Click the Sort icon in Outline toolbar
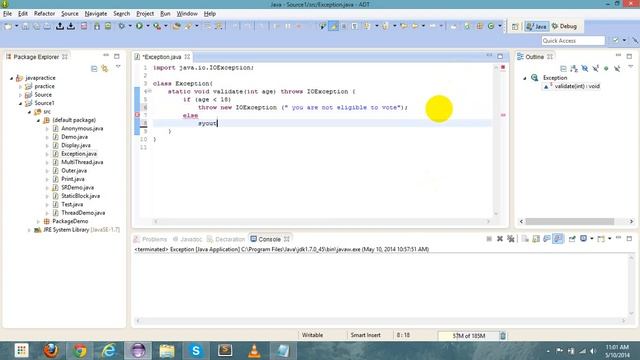The height and width of the screenshot is (360, 640). pyautogui.click(x=574, y=69)
